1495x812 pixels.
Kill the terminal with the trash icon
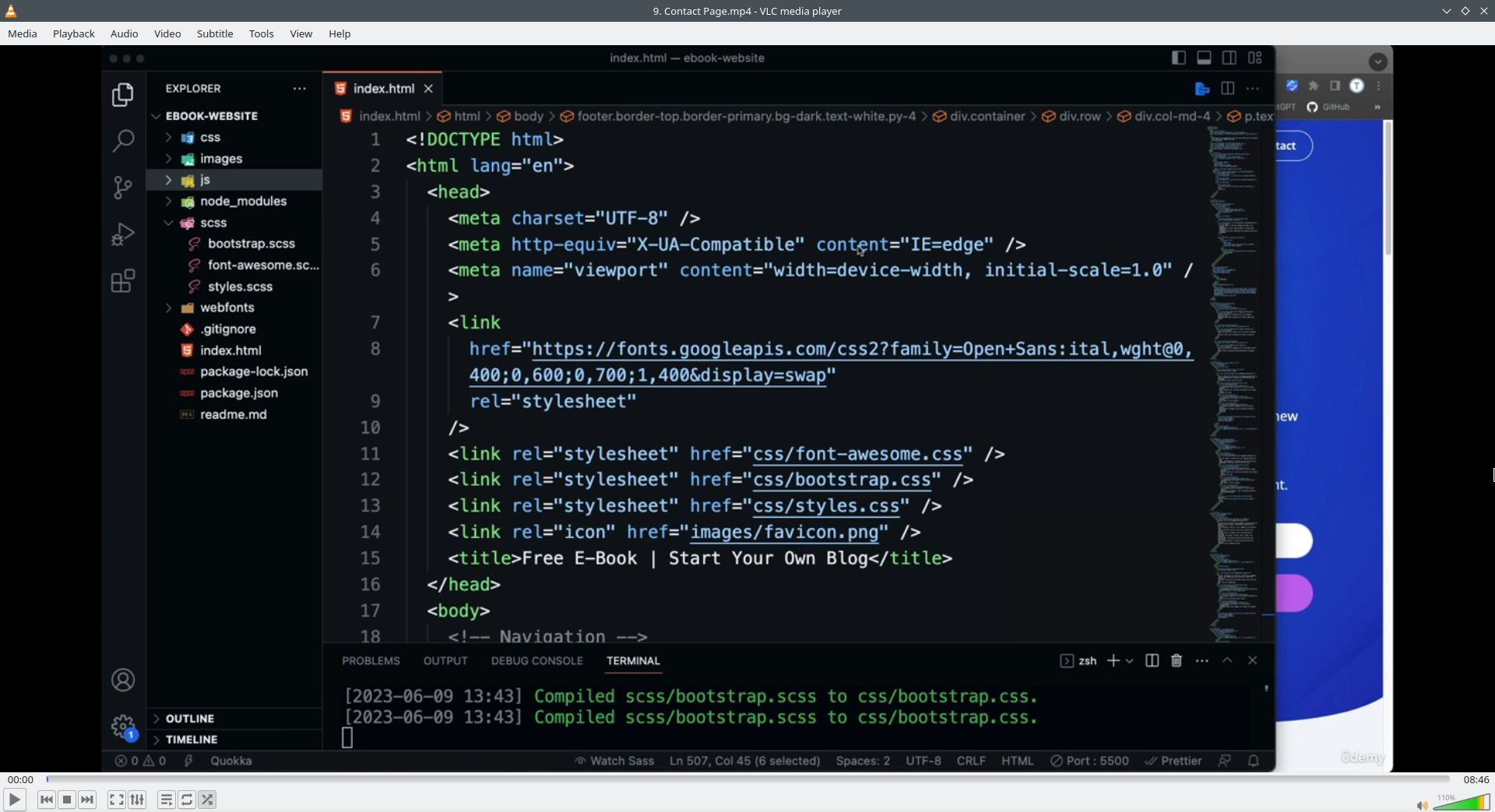(1177, 661)
